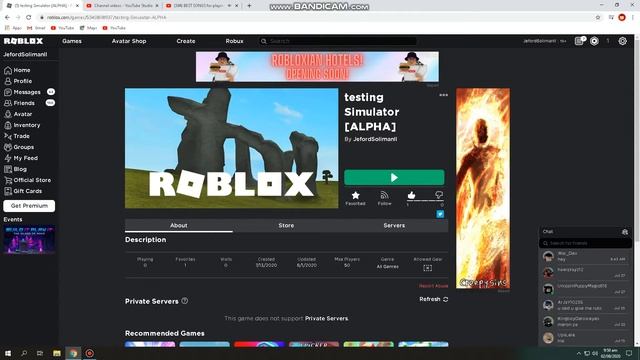Screen dimensions: 640x360
Task: Open Avatar Shop in the navbar
Action: [129, 41]
